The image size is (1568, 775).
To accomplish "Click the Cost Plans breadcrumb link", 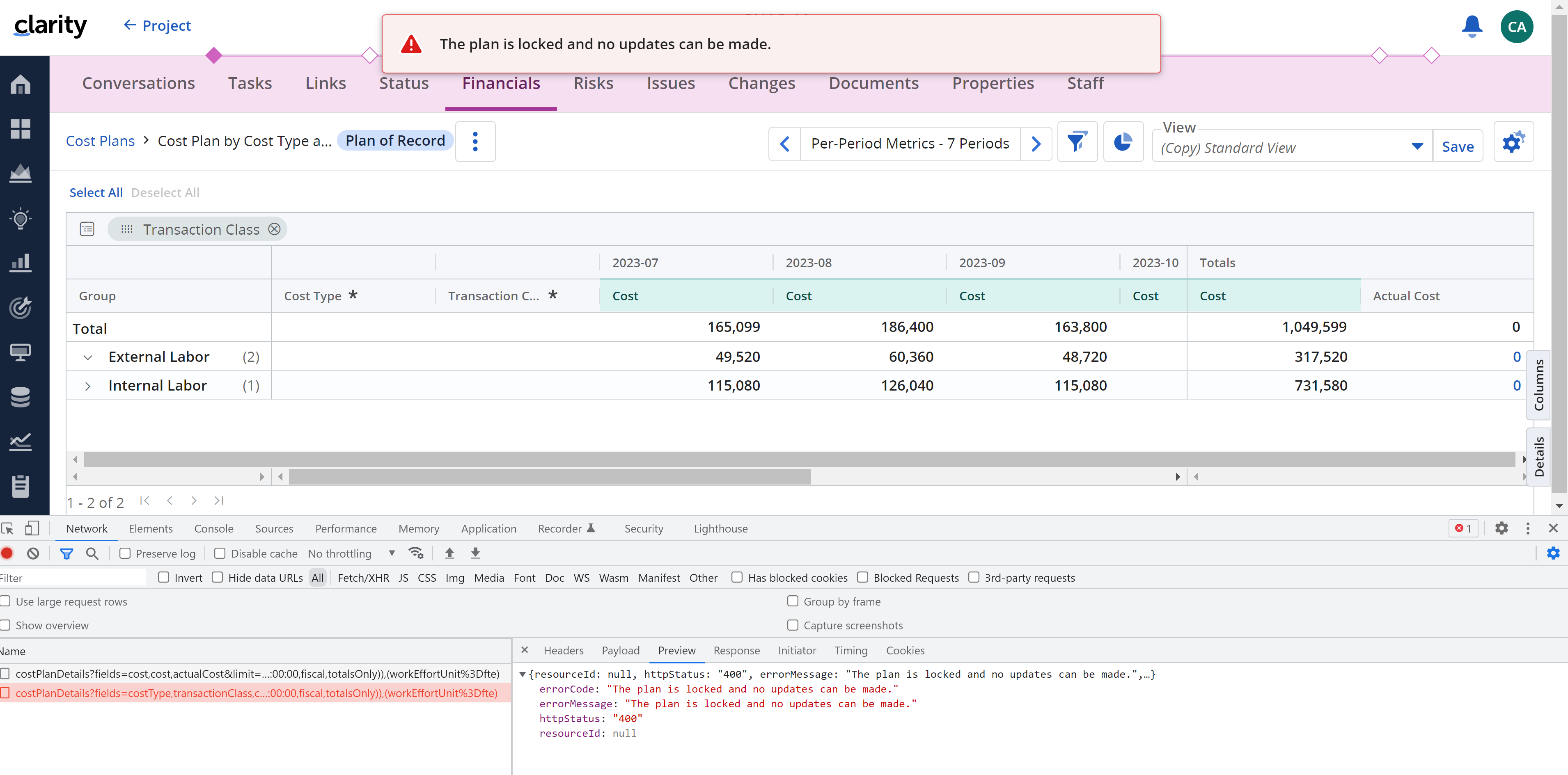I will [100, 141].
